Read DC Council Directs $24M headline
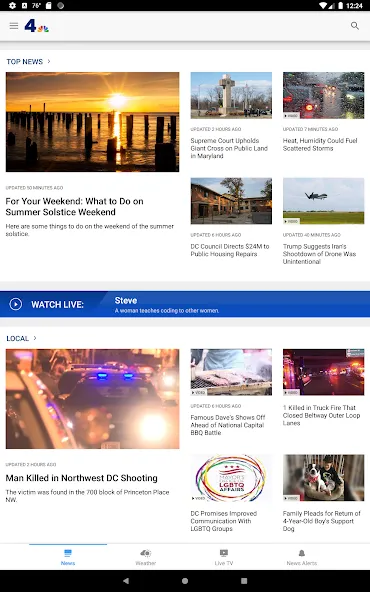370x592 pixels. point(230,250)
